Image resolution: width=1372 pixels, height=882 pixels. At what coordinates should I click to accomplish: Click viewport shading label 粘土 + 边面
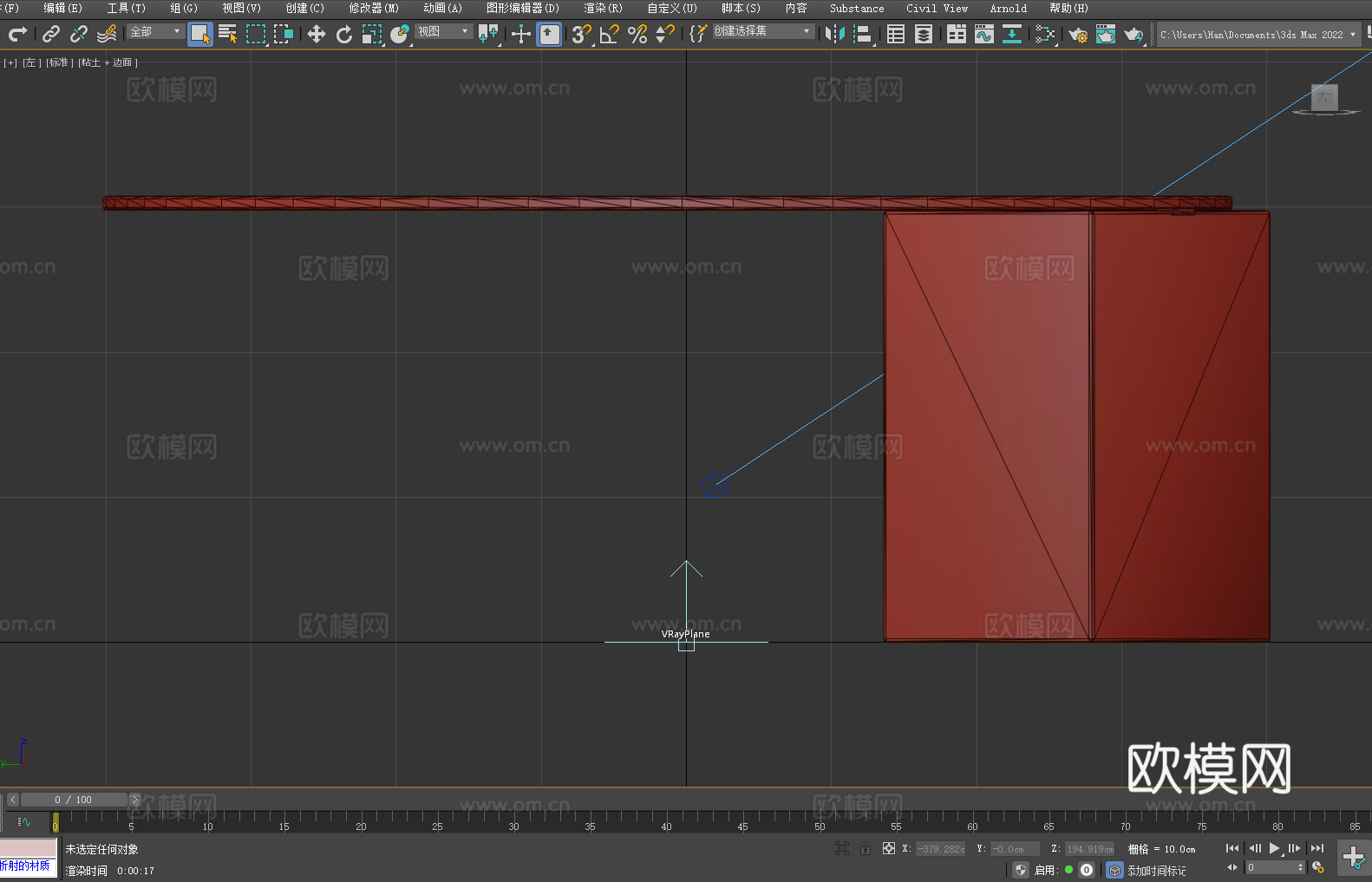click(108, 62)
